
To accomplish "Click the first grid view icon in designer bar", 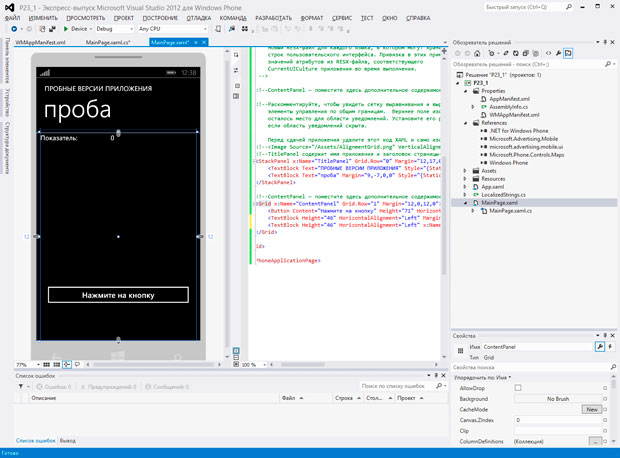I will [47, 364].
